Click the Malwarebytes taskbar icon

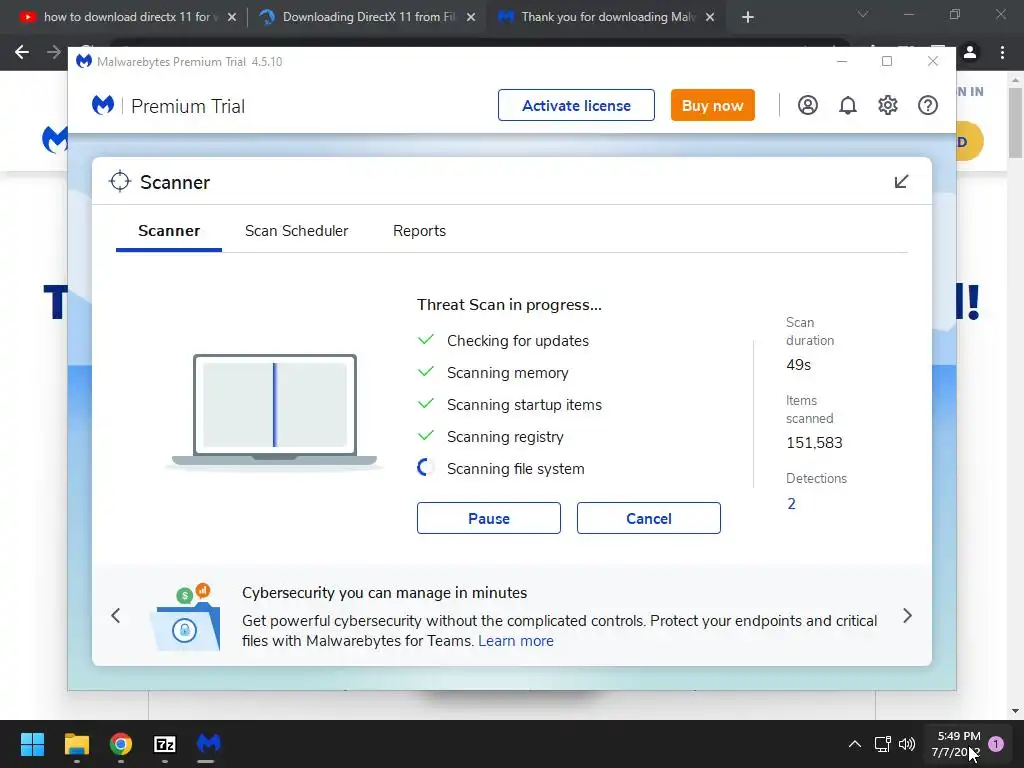click(208, 743)
